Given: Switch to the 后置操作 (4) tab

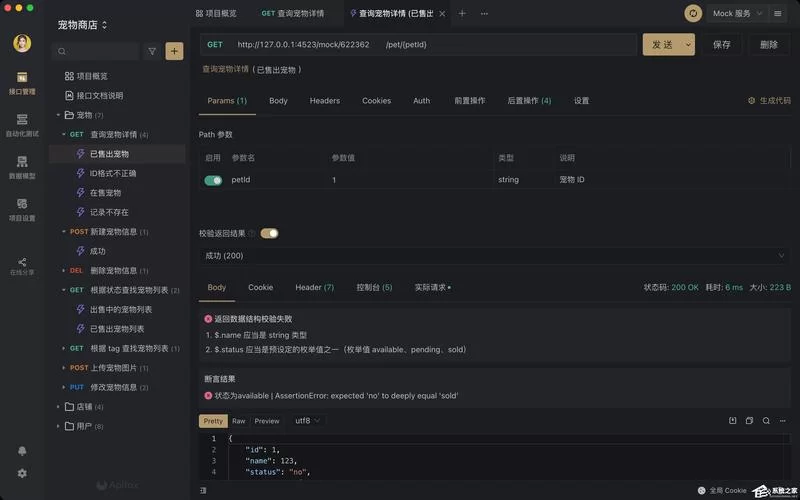Looking at the screenshot, I should [529, 101].
